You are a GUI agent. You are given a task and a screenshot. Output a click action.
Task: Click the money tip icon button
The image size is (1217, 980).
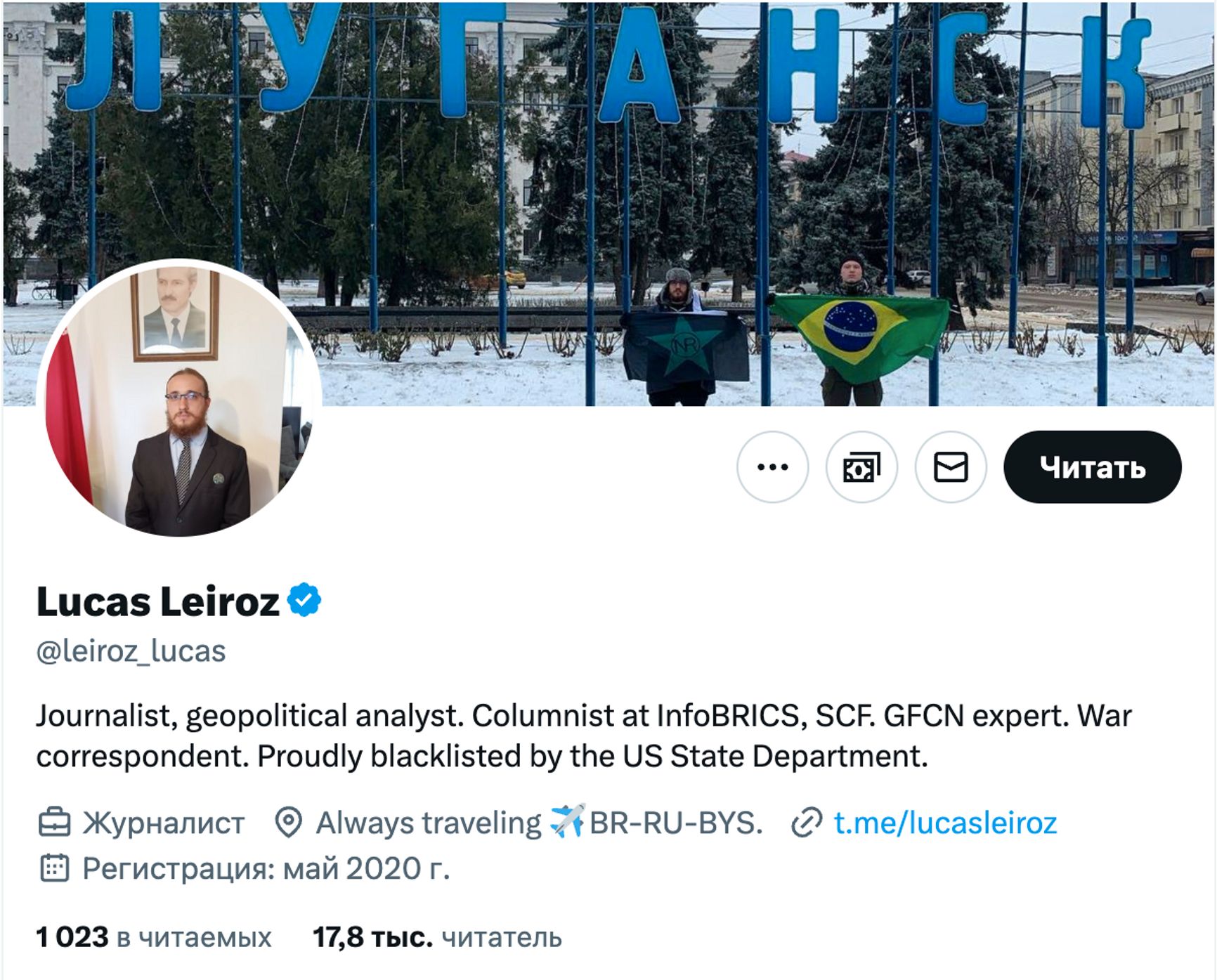click(861, 467)
